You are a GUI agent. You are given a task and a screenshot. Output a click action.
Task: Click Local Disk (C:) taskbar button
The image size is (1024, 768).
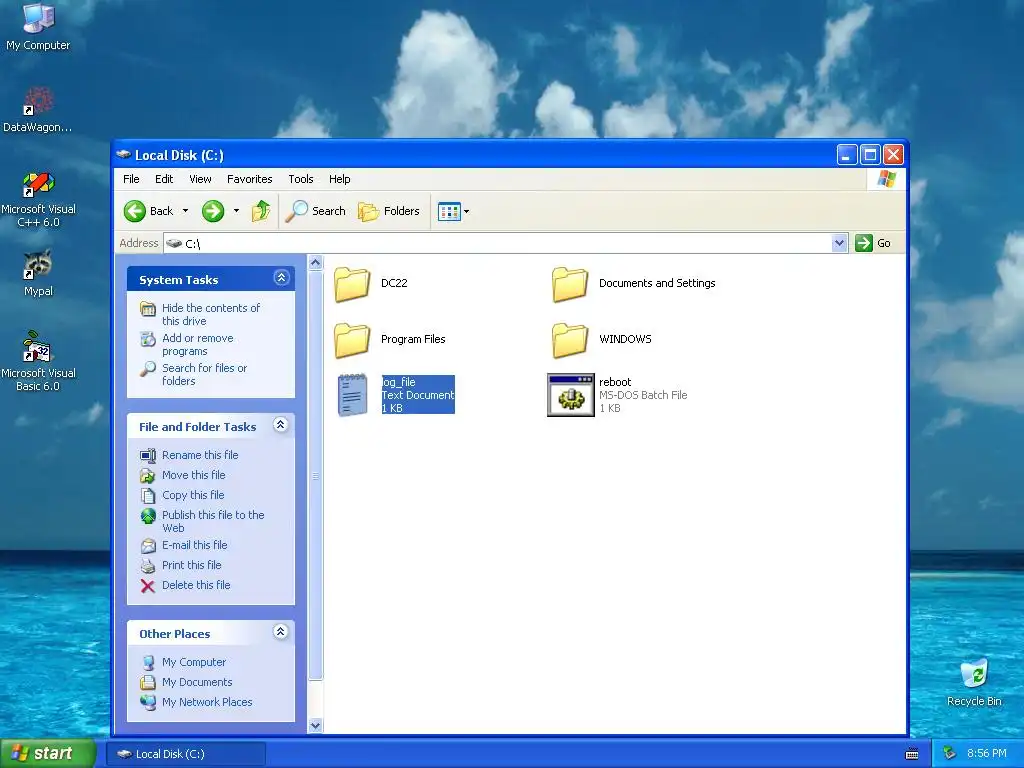(x=185, y=754)
